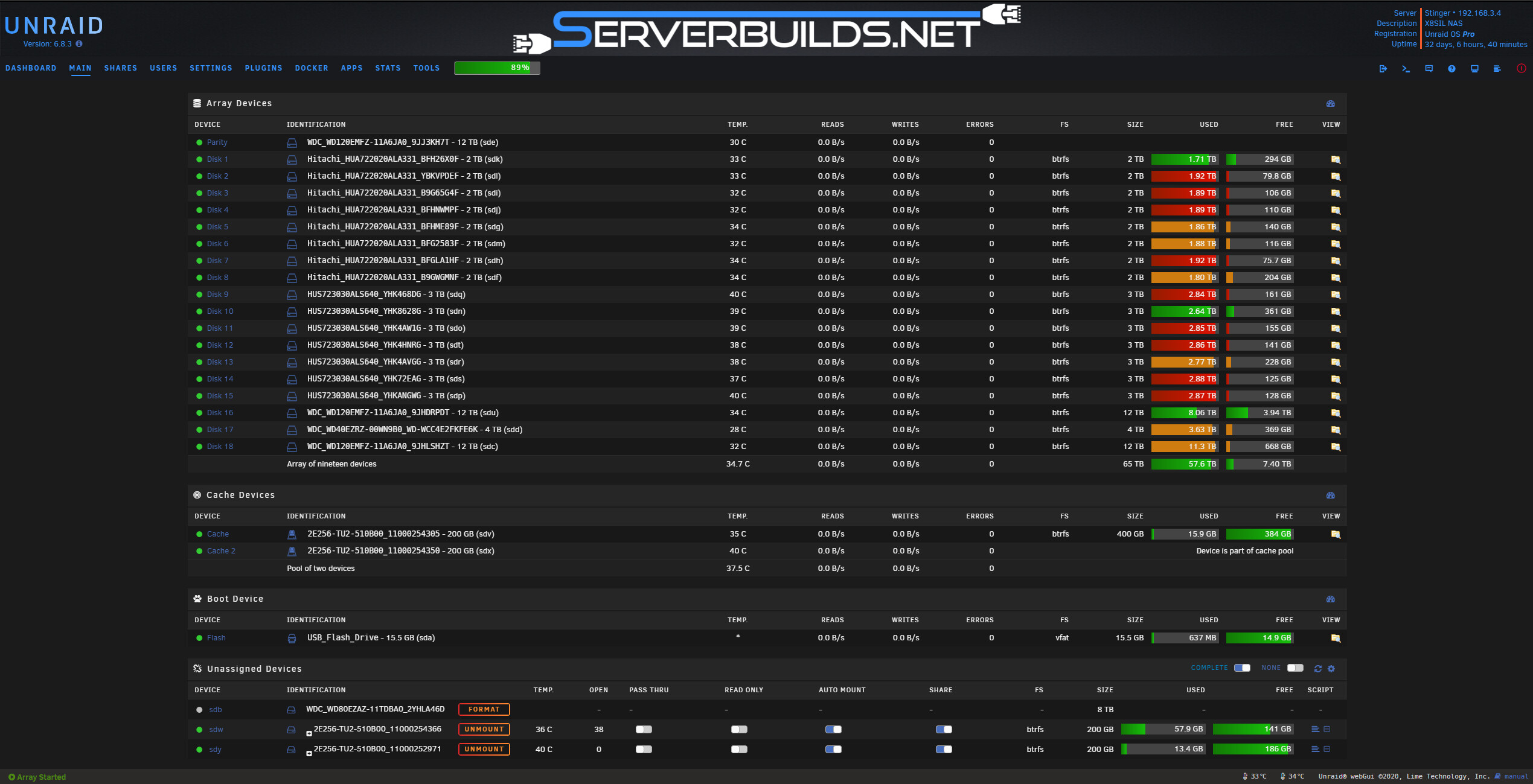The image size is (1533, 784).
Task: Toggle the COMPLETE switch in Unassigned Devices
Action: [x=1242, y=668]
